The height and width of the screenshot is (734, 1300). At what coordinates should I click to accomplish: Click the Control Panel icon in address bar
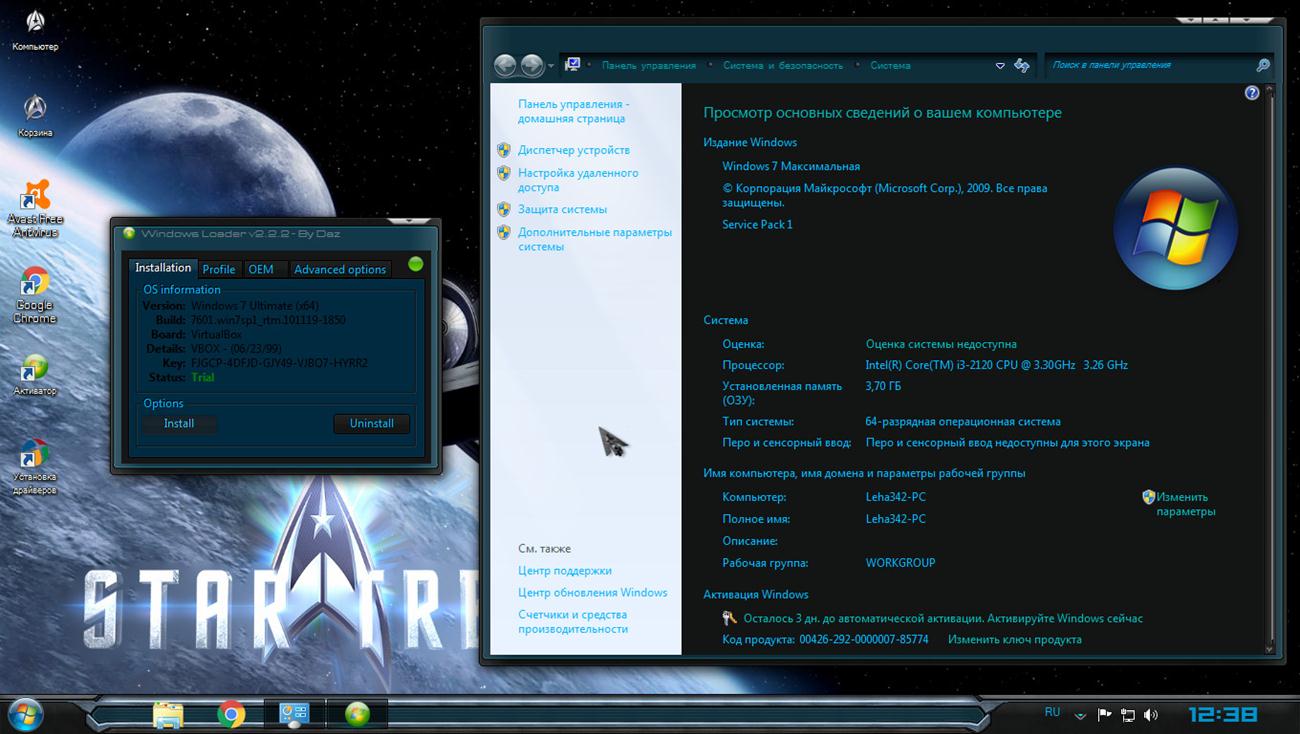[573, 65]
